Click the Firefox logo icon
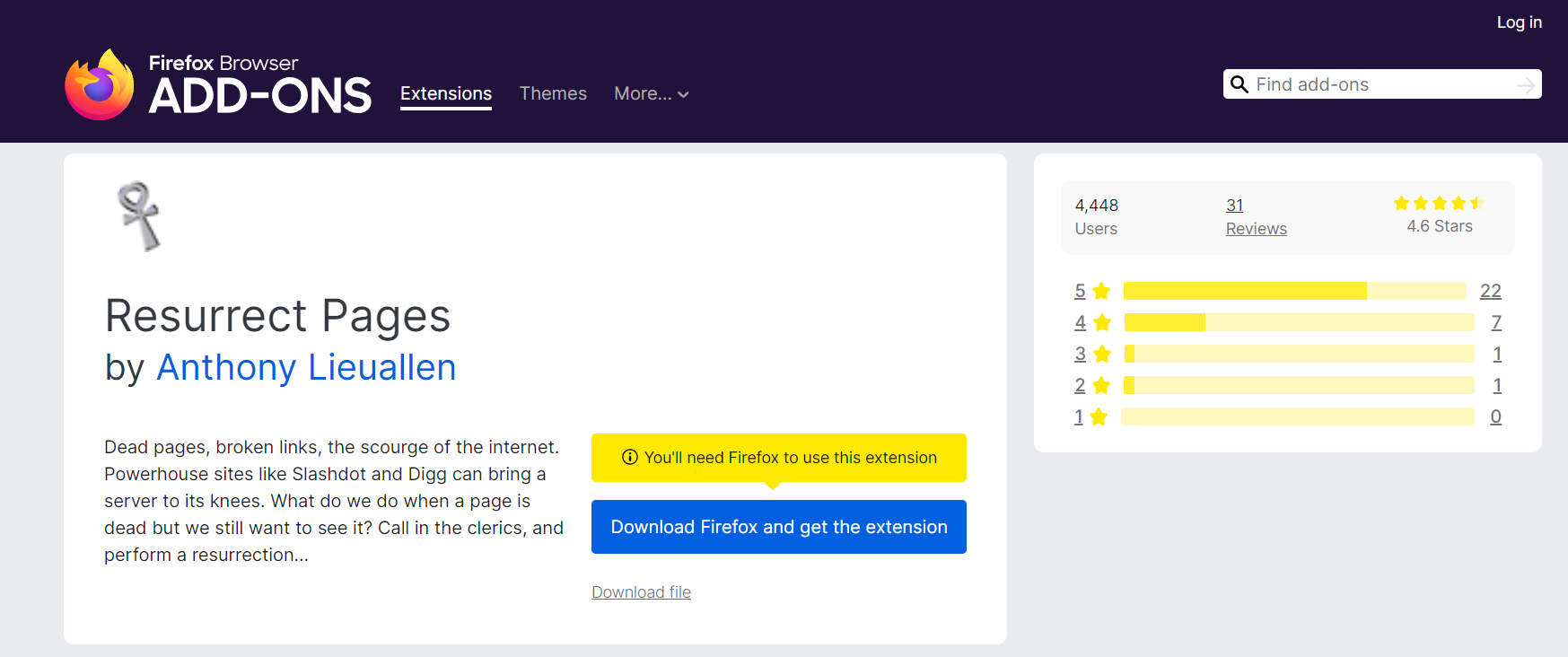The height and width of the screenshot is (657, 1568). pos(100,84)
